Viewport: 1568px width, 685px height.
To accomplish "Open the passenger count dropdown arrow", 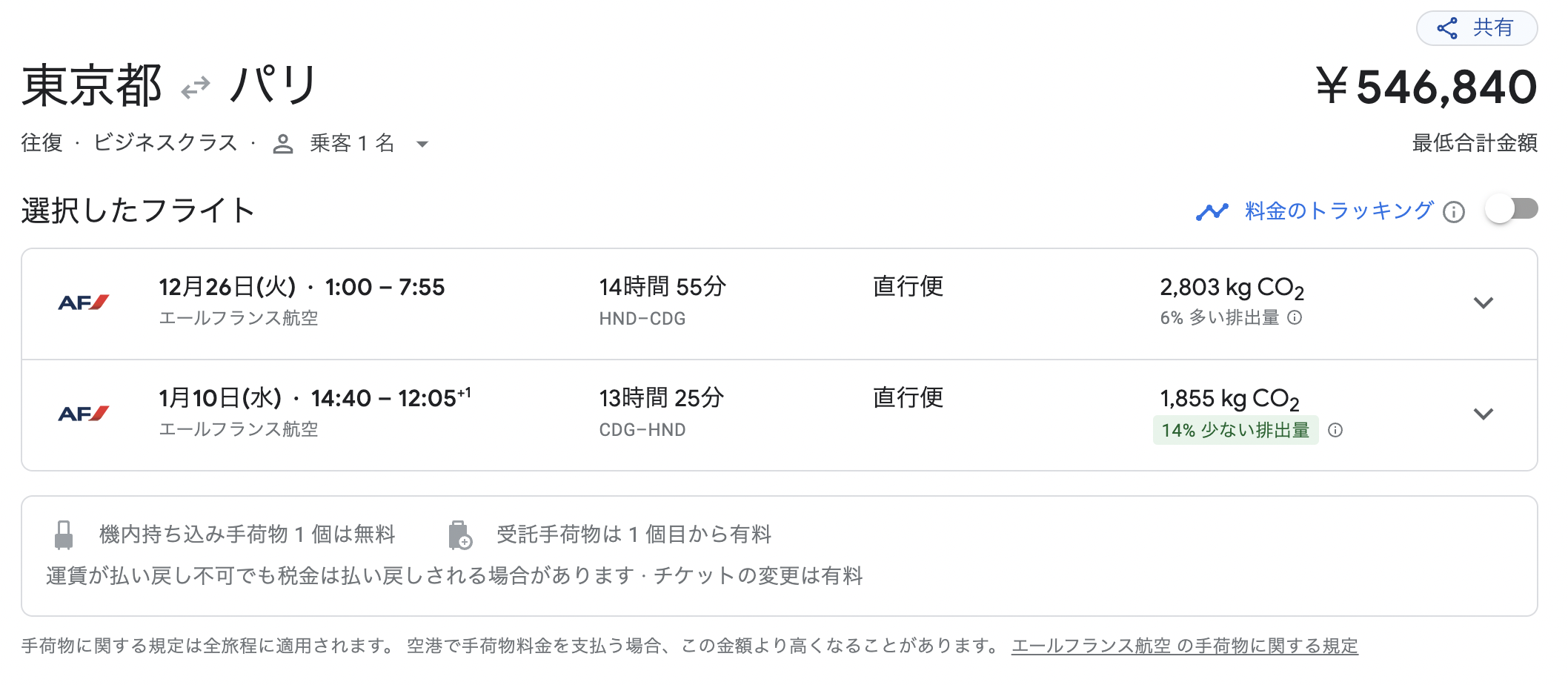I will coord(422,144).
